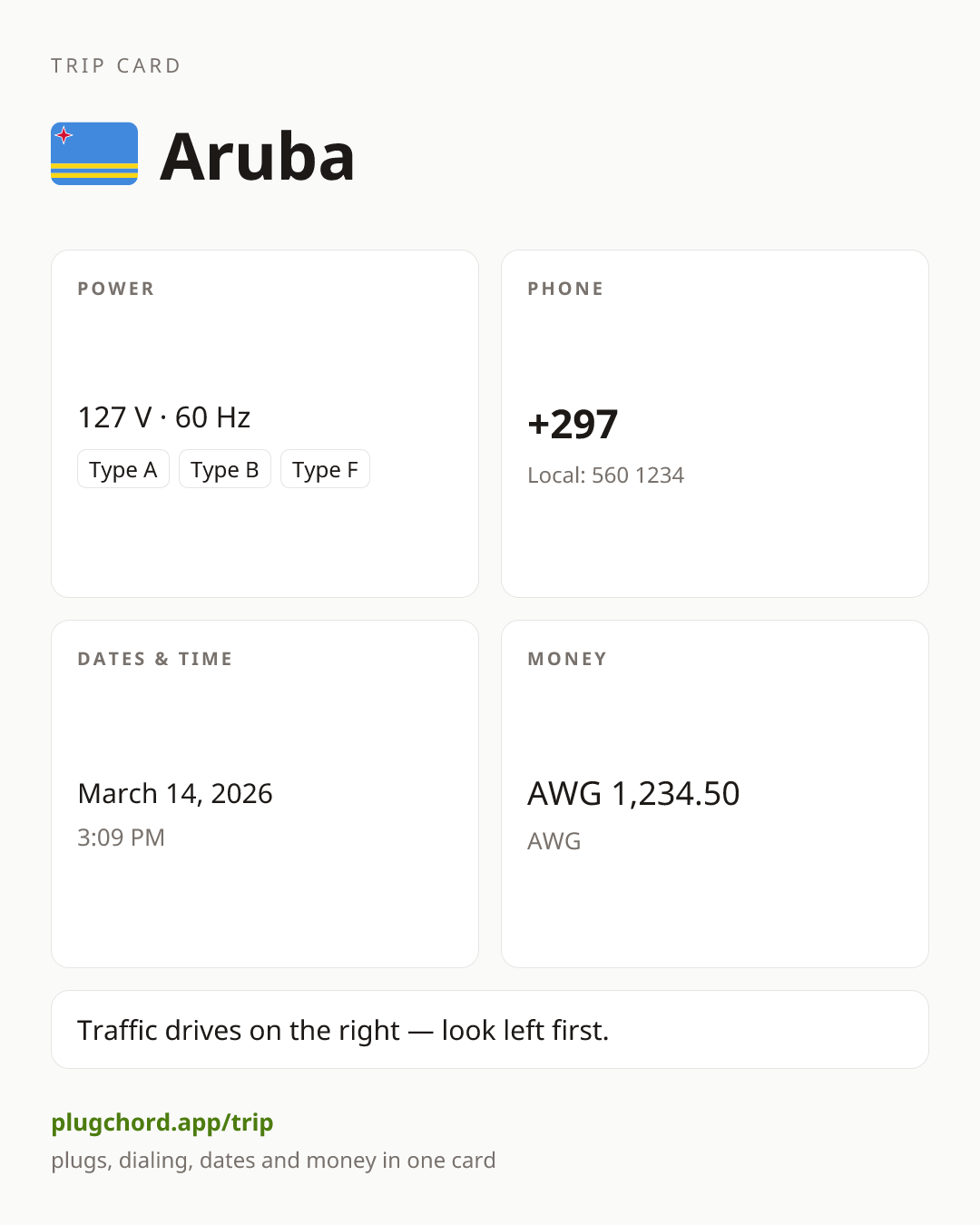The image size is (980, 1225).
Task: Select the Type B plug chip
Action: pyautogui.click(x=225, y=469)
